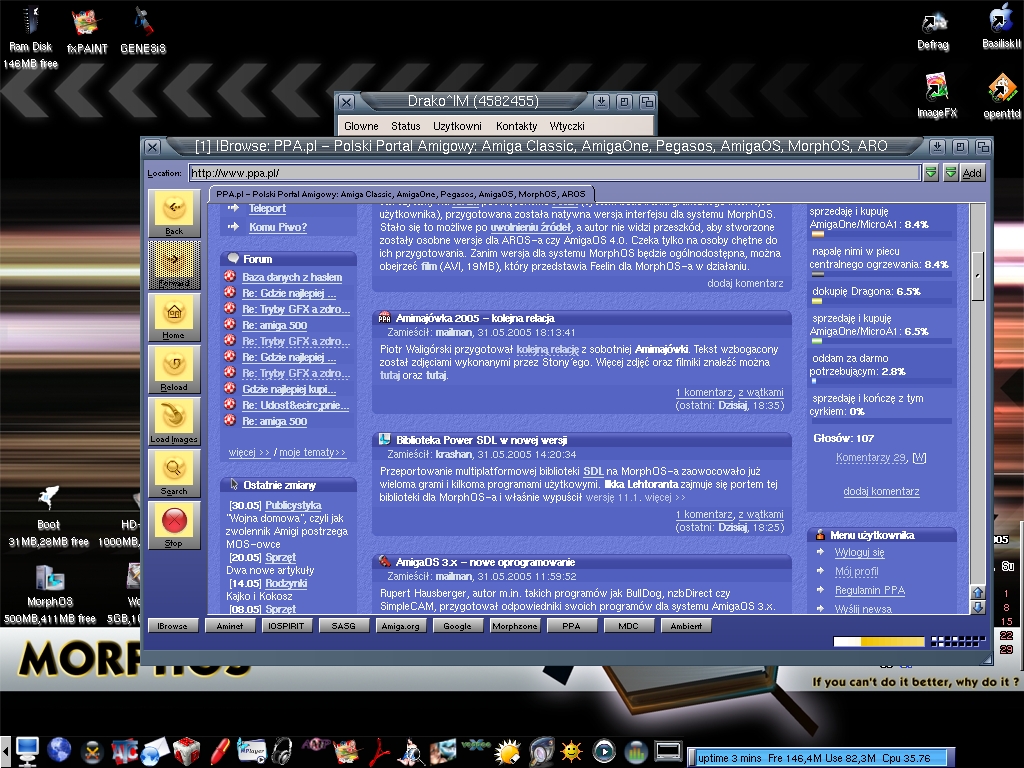Screen dimensions: 1024x768
Task: Click the round play-button icon in dock
Action: coord(604,752)
